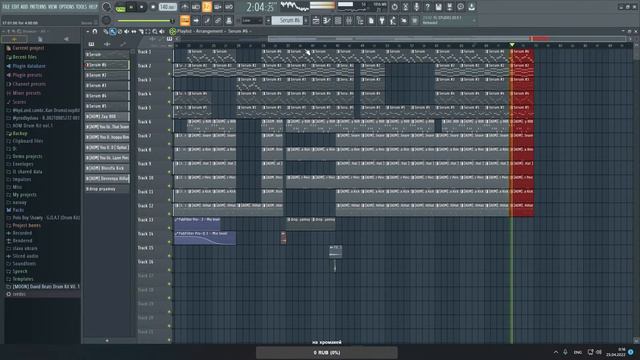Click the 140 tempo display
Screen dimensions: 640x360
tap(167, 7)
